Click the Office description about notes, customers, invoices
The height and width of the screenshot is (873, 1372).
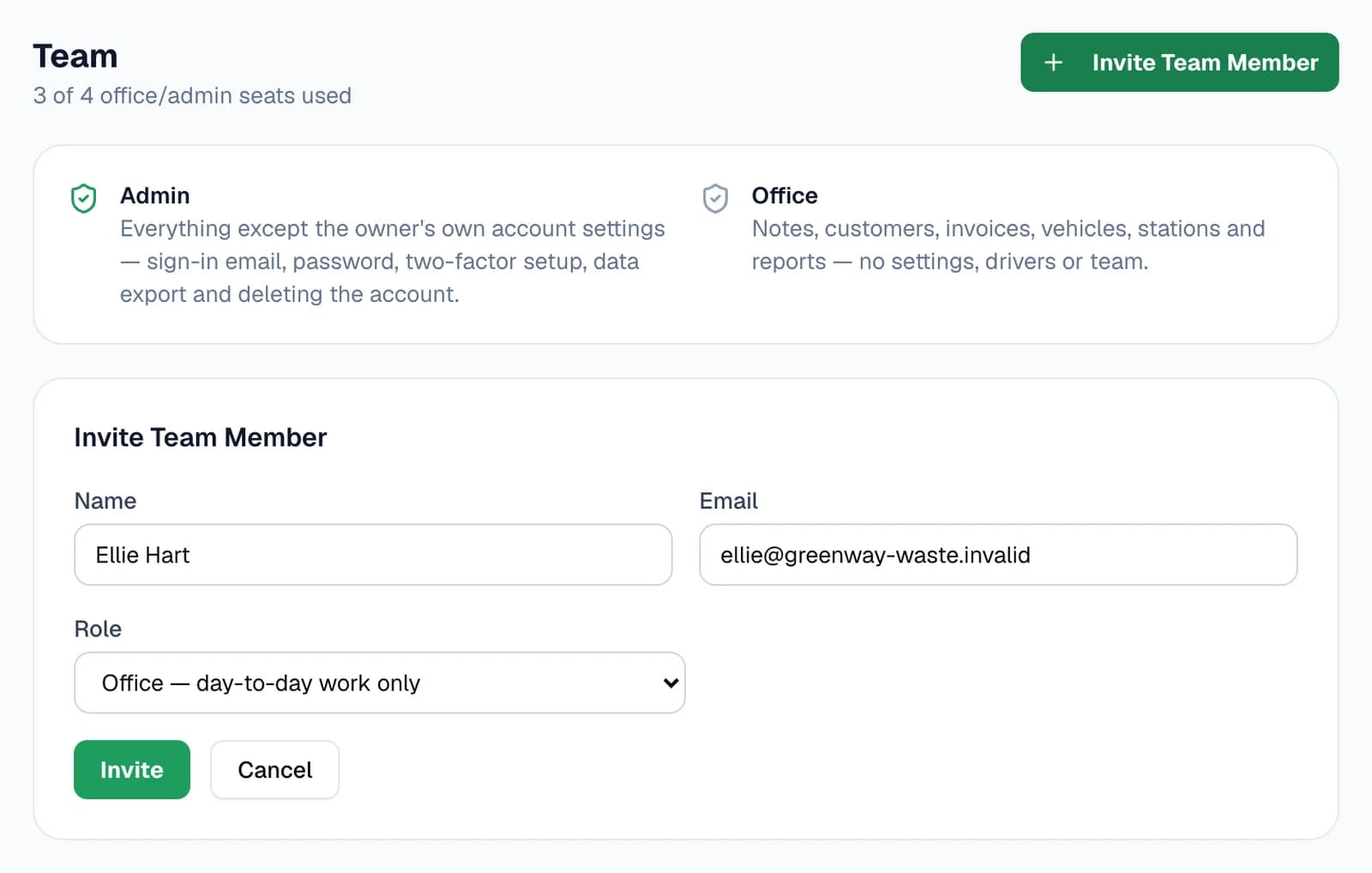1008,245
